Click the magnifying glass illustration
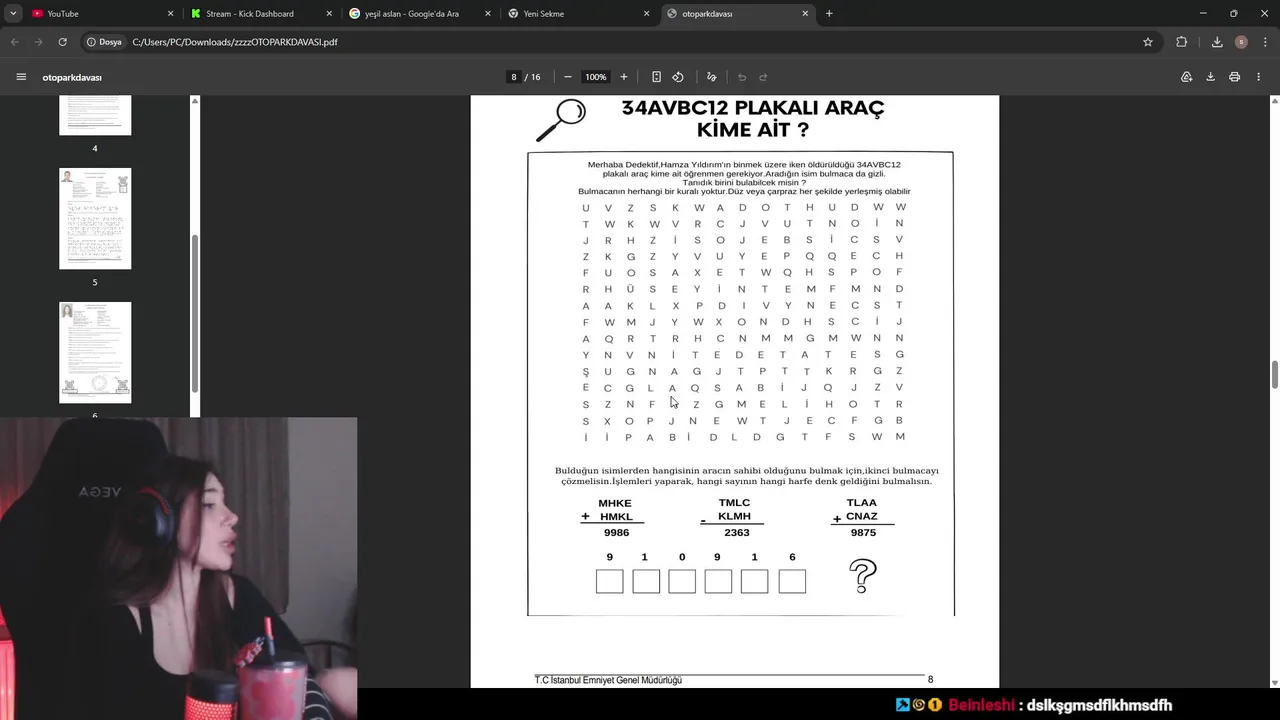 click(560, 121)
